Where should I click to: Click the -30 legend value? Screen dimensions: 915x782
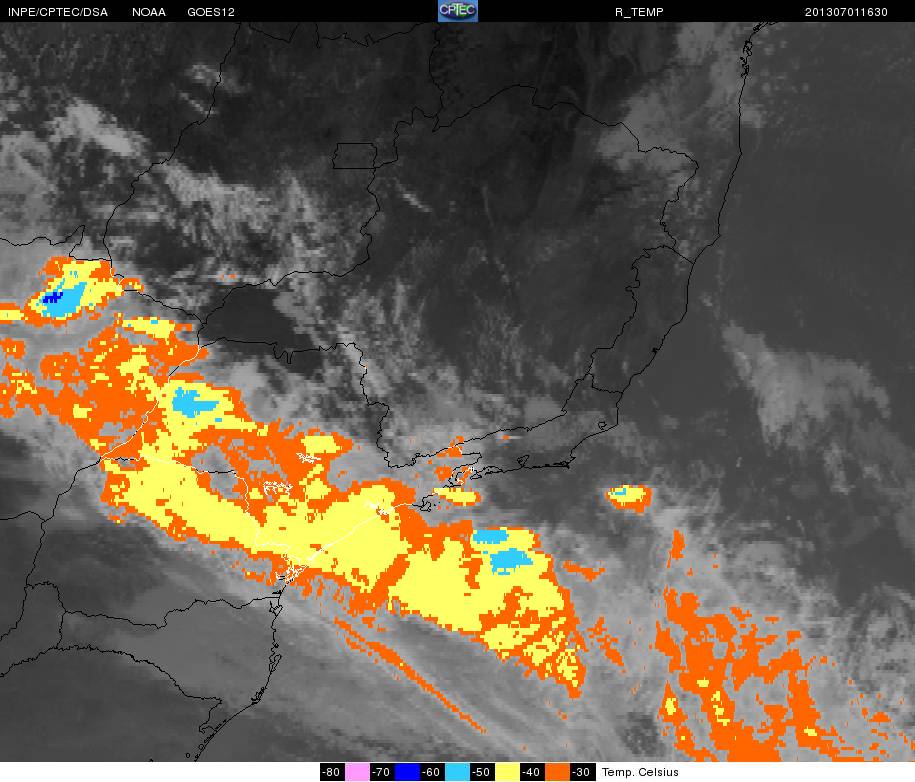click(582, 772)
